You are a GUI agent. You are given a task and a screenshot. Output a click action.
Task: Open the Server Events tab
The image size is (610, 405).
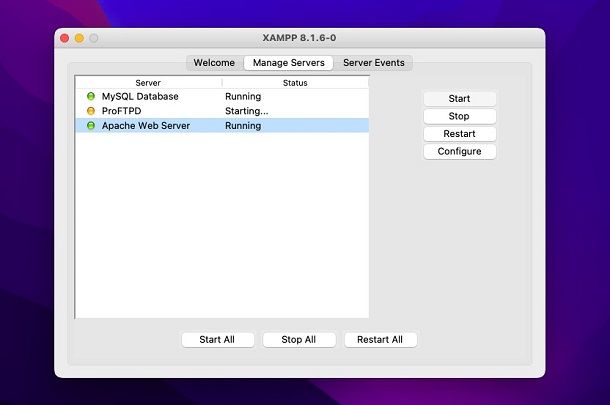(373, 63)
